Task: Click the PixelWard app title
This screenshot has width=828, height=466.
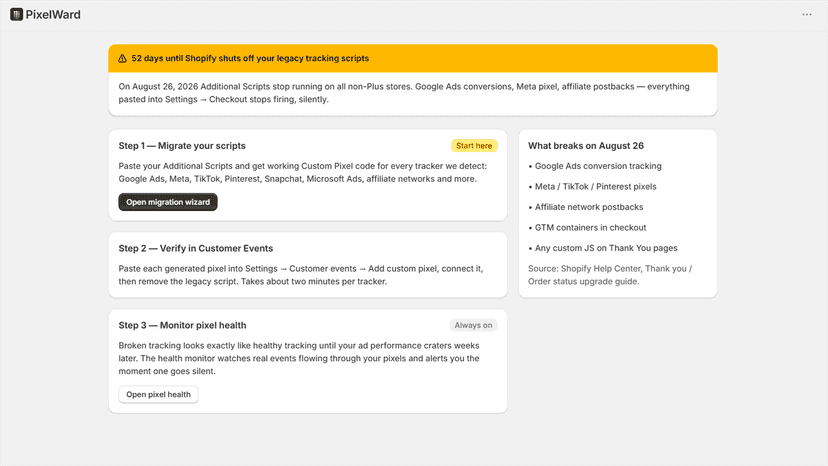Action: click(x=53, y=15)
